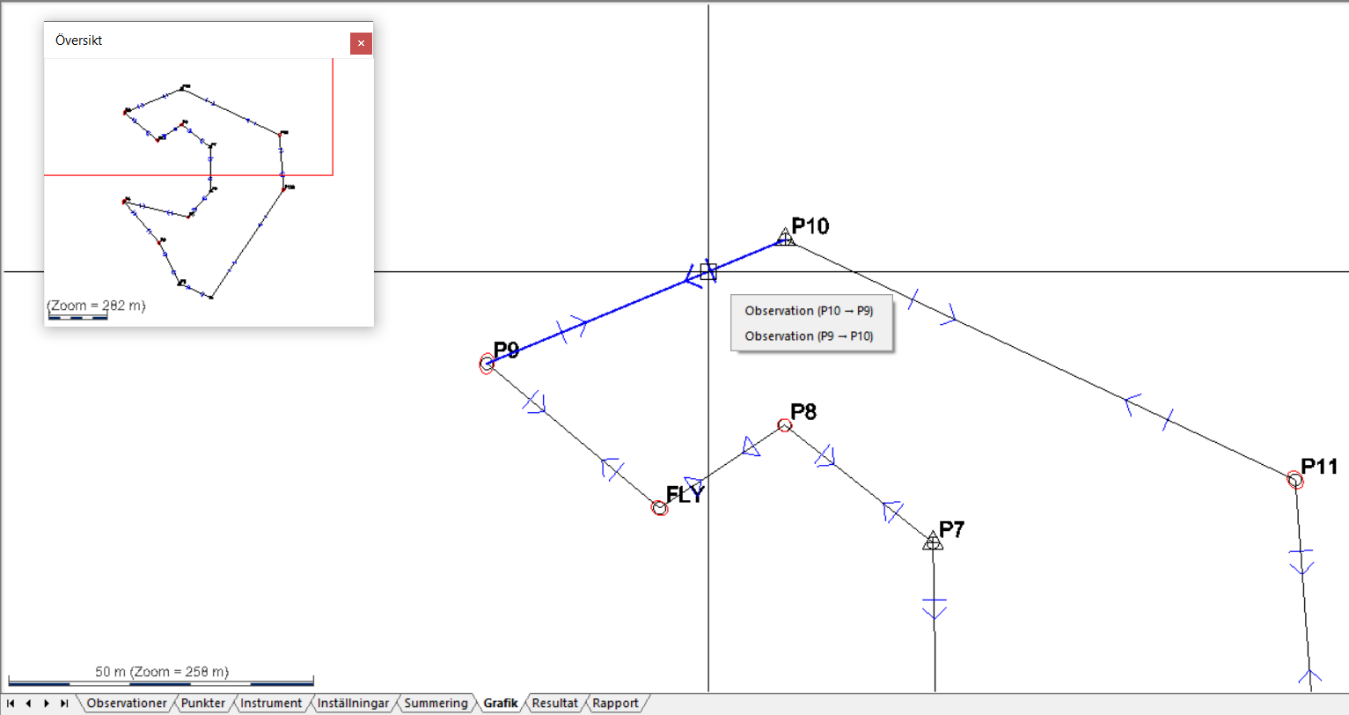Open the Instrument tab
This screenshot has width=1349, height=715.
271,704
